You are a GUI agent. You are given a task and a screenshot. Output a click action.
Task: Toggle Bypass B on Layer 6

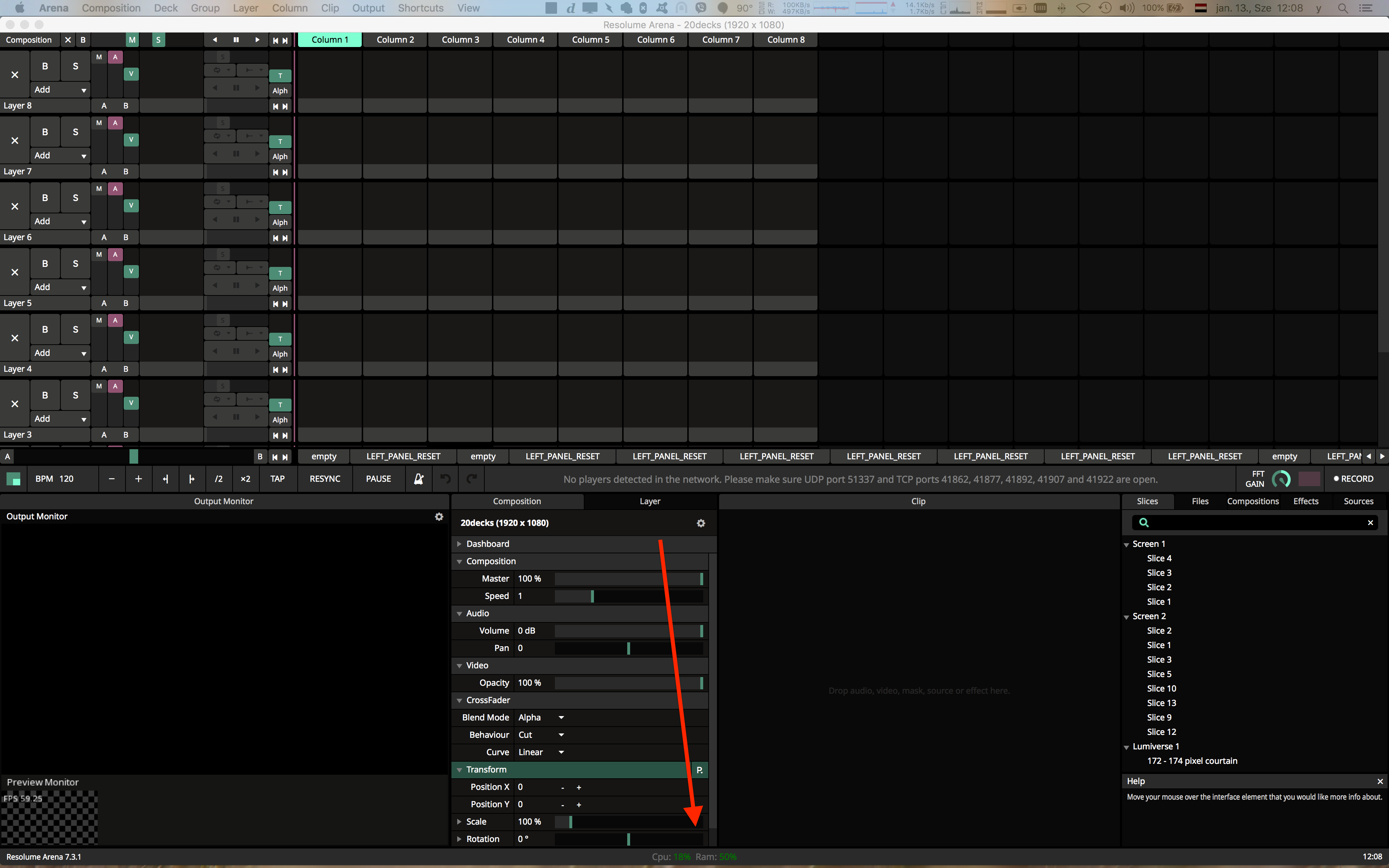click(45, 198)
